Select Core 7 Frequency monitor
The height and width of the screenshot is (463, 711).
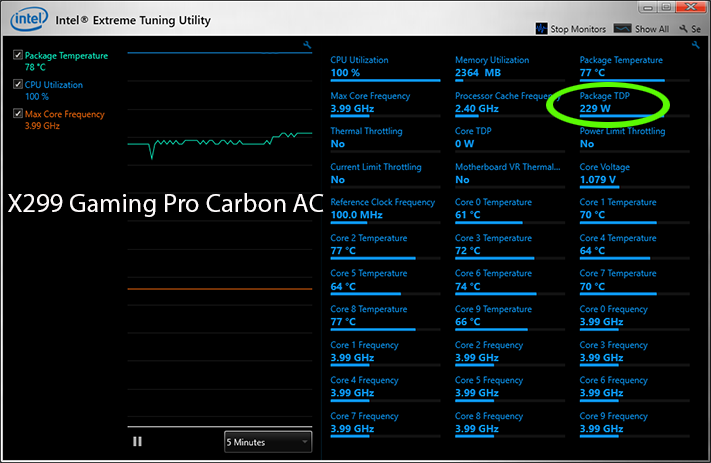385,423
